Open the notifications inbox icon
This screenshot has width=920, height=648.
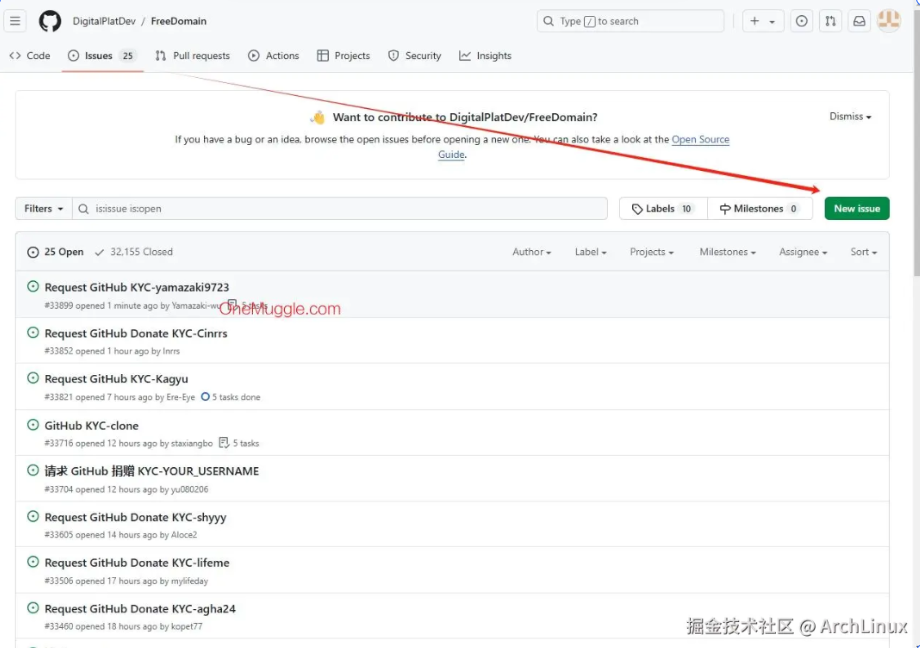point(859,21)
